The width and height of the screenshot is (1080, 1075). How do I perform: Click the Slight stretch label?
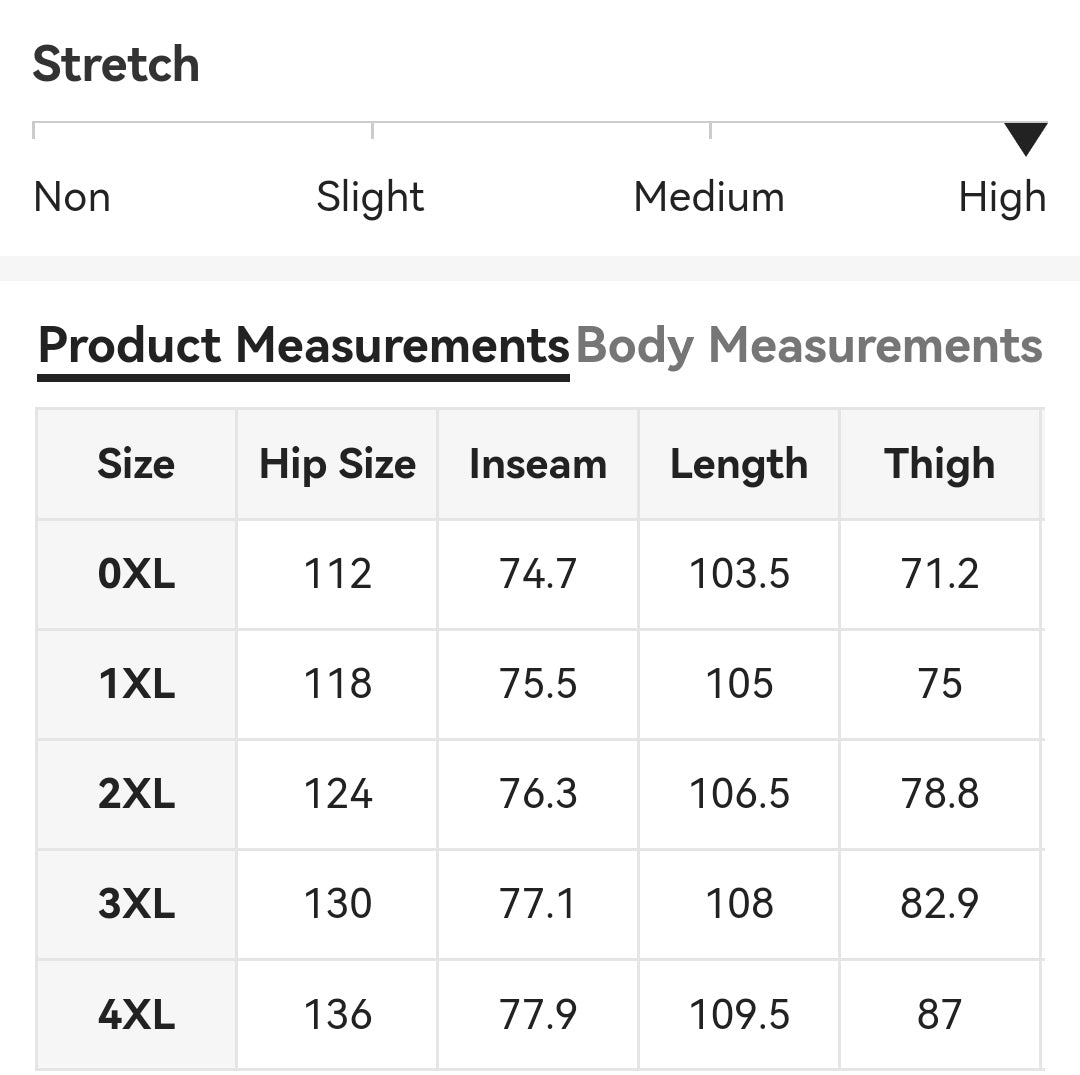[370, 197]
